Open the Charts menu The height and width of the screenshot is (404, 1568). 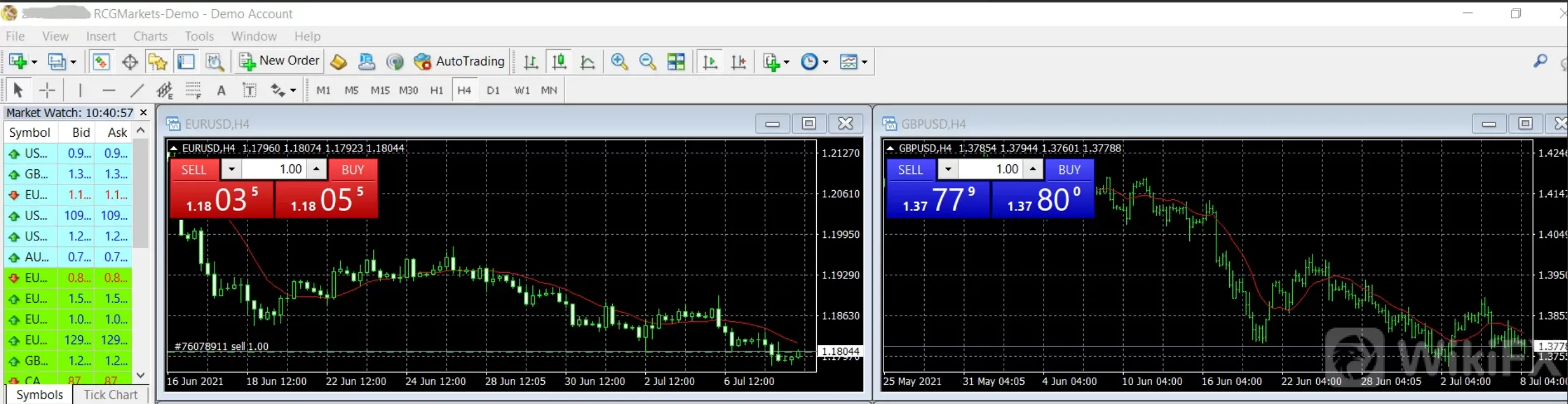pyautogui.click(x=150, y=36)
